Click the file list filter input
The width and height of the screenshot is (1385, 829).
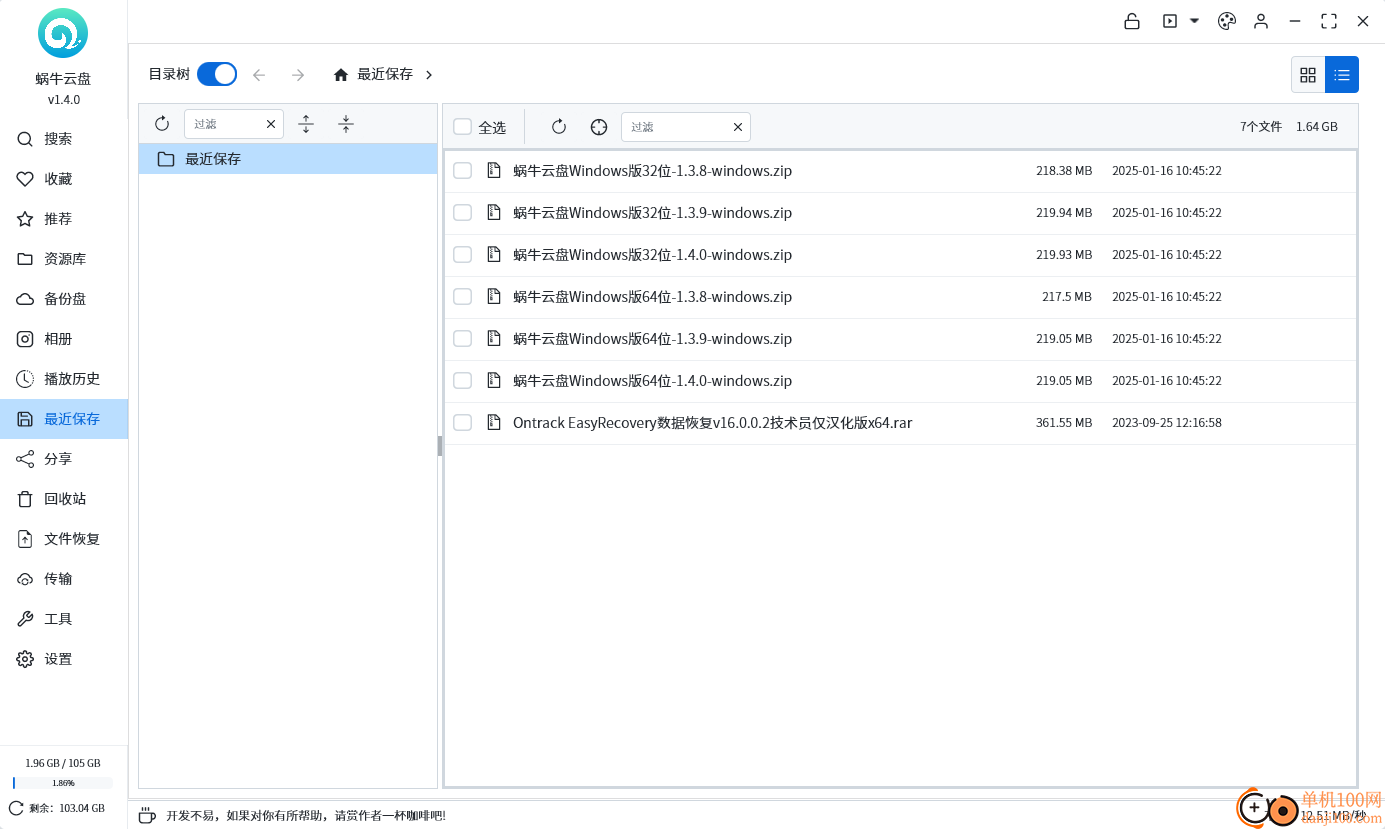tap(676, 127)
